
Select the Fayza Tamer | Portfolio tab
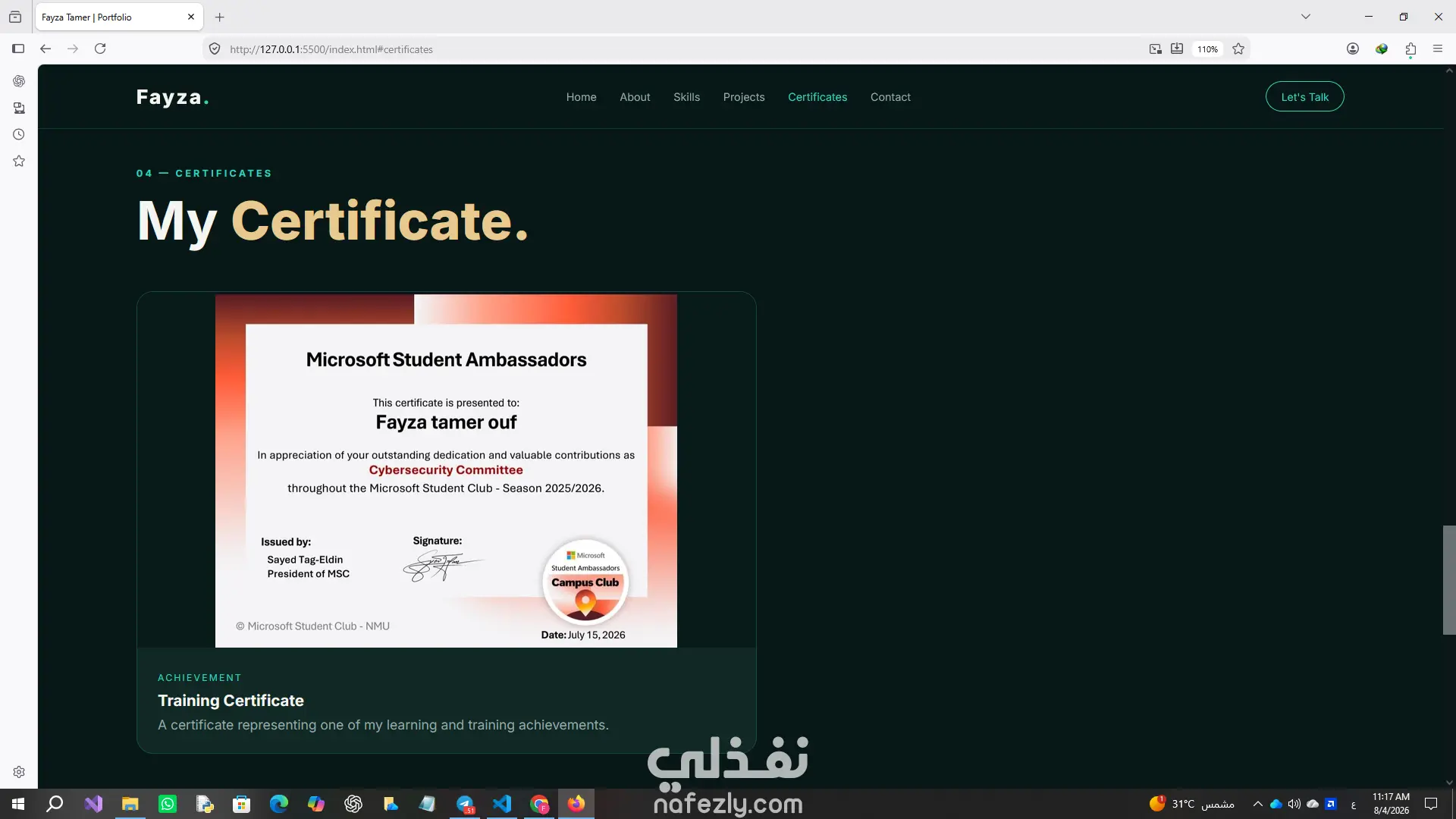click(x=119, y=17)
